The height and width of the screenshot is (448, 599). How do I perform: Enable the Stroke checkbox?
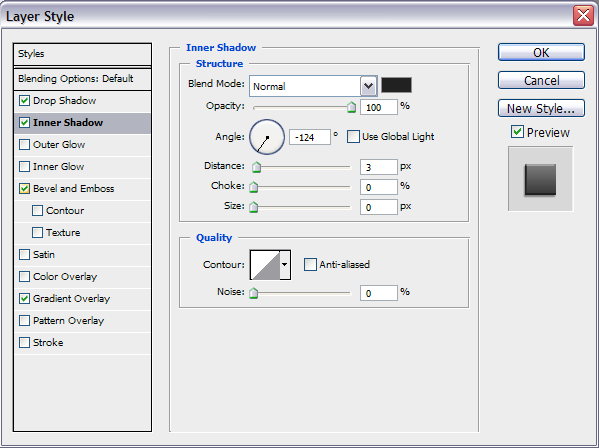pos(24,343)
